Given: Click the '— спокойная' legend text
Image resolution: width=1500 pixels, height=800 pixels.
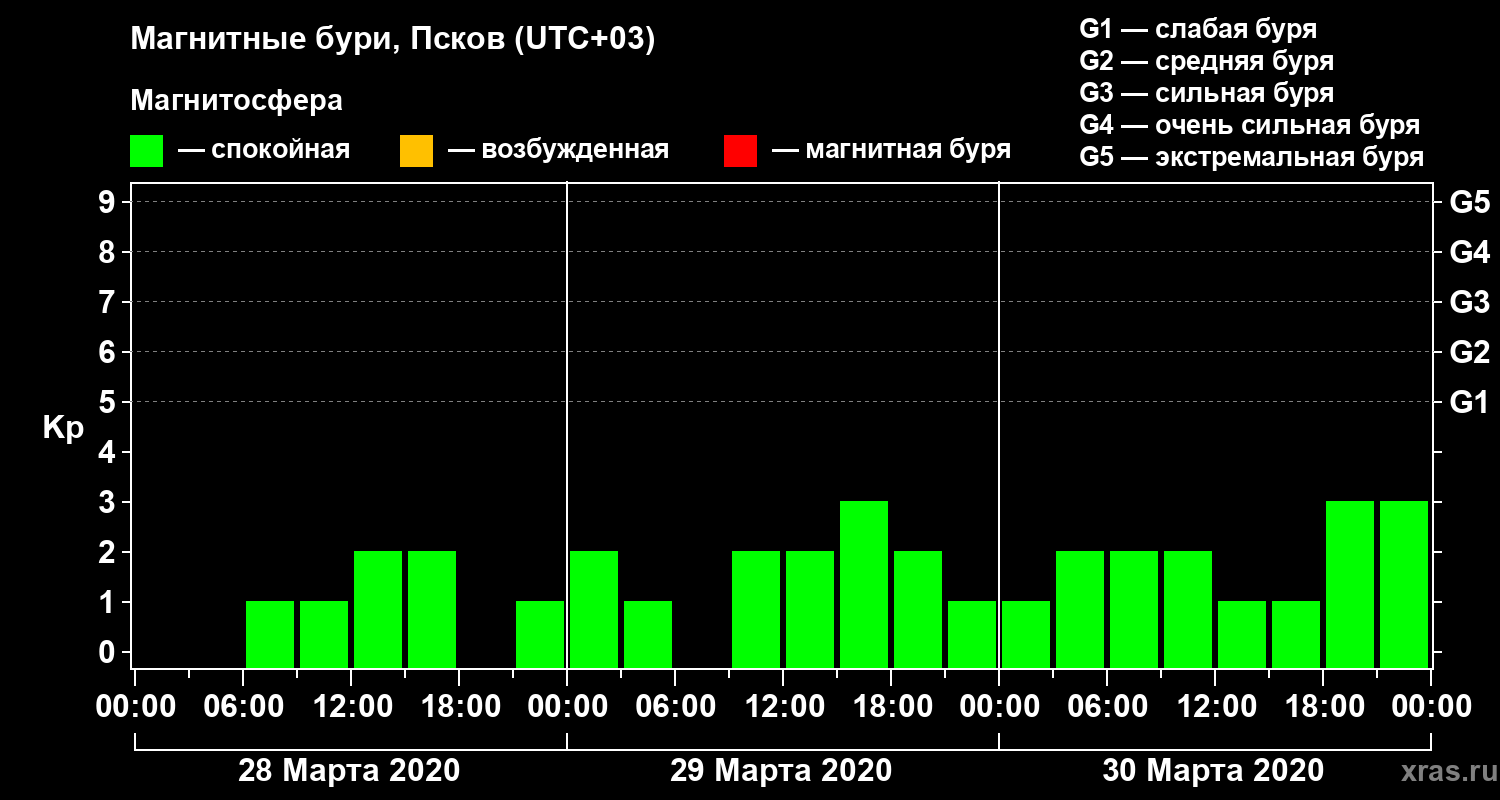Looking at the screenshot, I should (264, 151).
